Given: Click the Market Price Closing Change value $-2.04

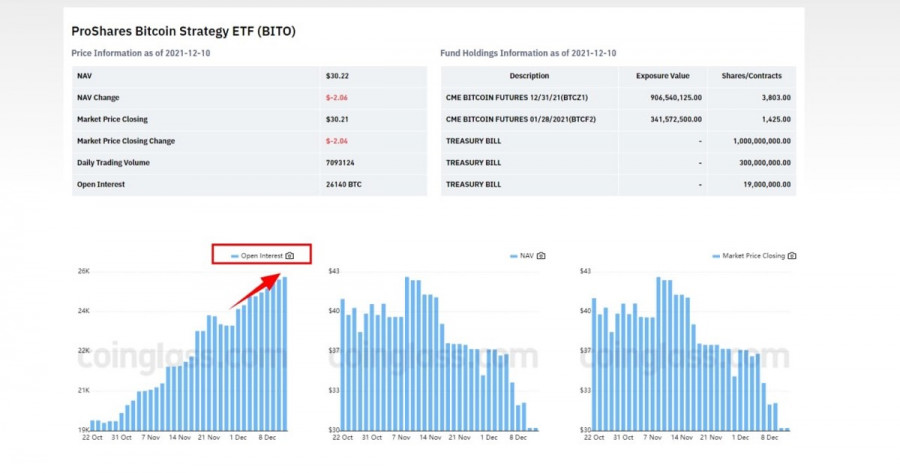Looking at the screenshot, I should 337,141.
